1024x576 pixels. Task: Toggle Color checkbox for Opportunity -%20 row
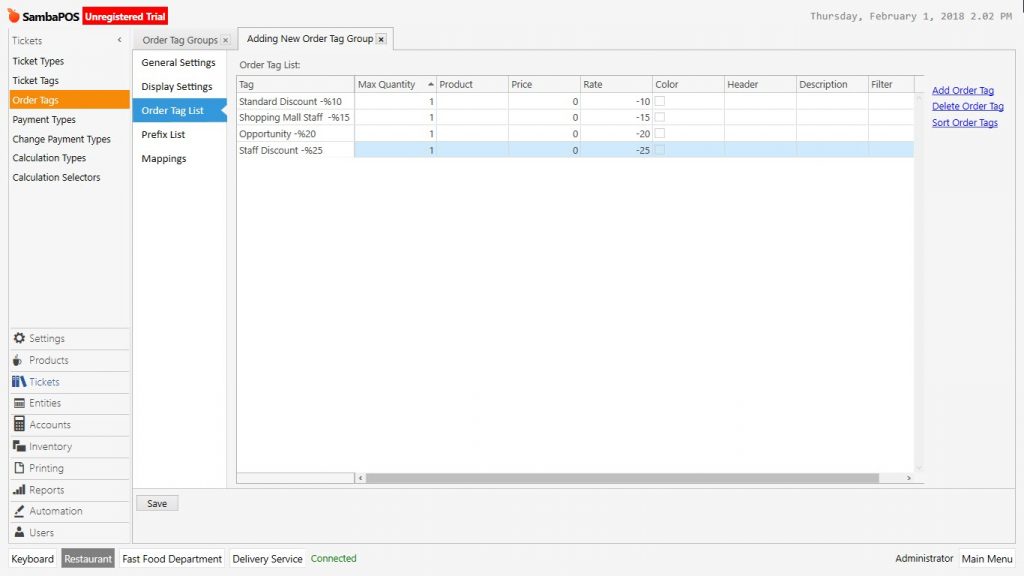click(660, 133)
